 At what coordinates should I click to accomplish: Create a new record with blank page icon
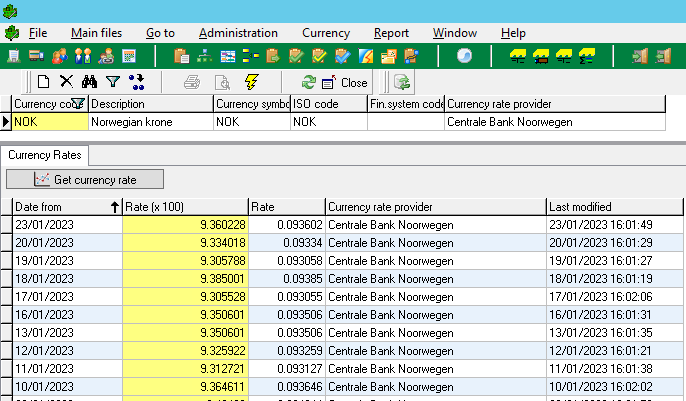click(x=43, y=82)
